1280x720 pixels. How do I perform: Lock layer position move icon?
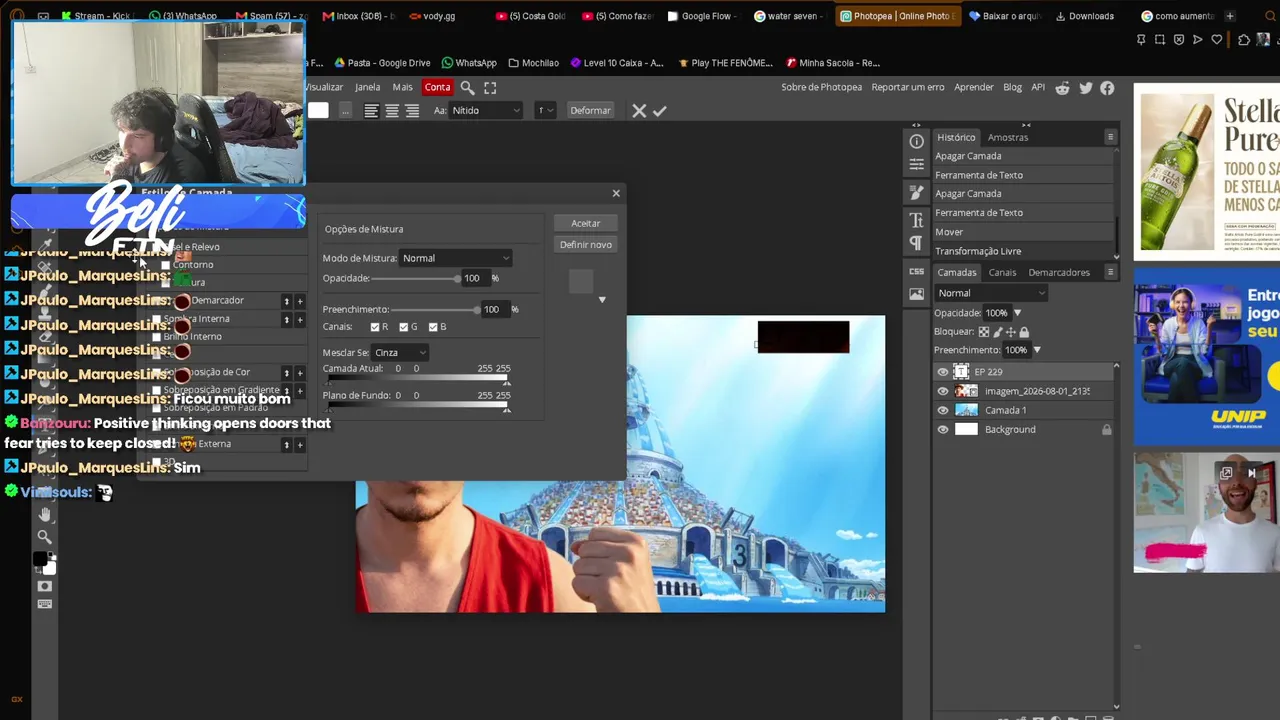tap(1011, 332)
